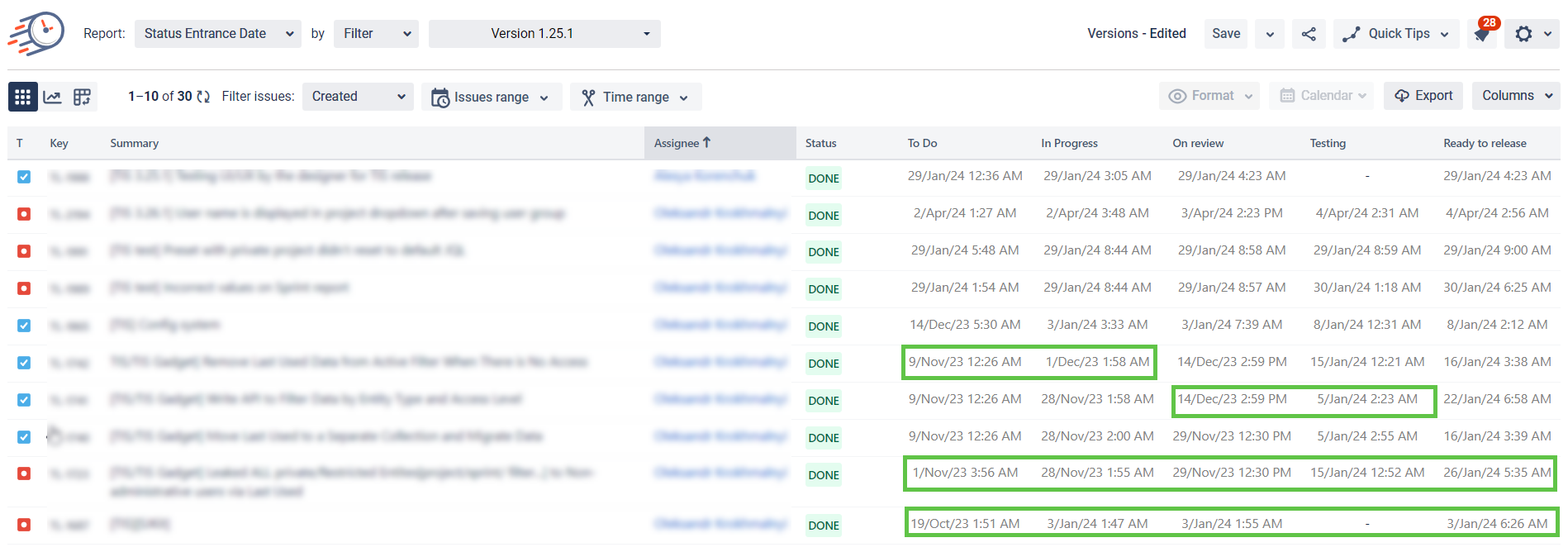
Task: Open the Time range menu
Action: pos(635,97)
